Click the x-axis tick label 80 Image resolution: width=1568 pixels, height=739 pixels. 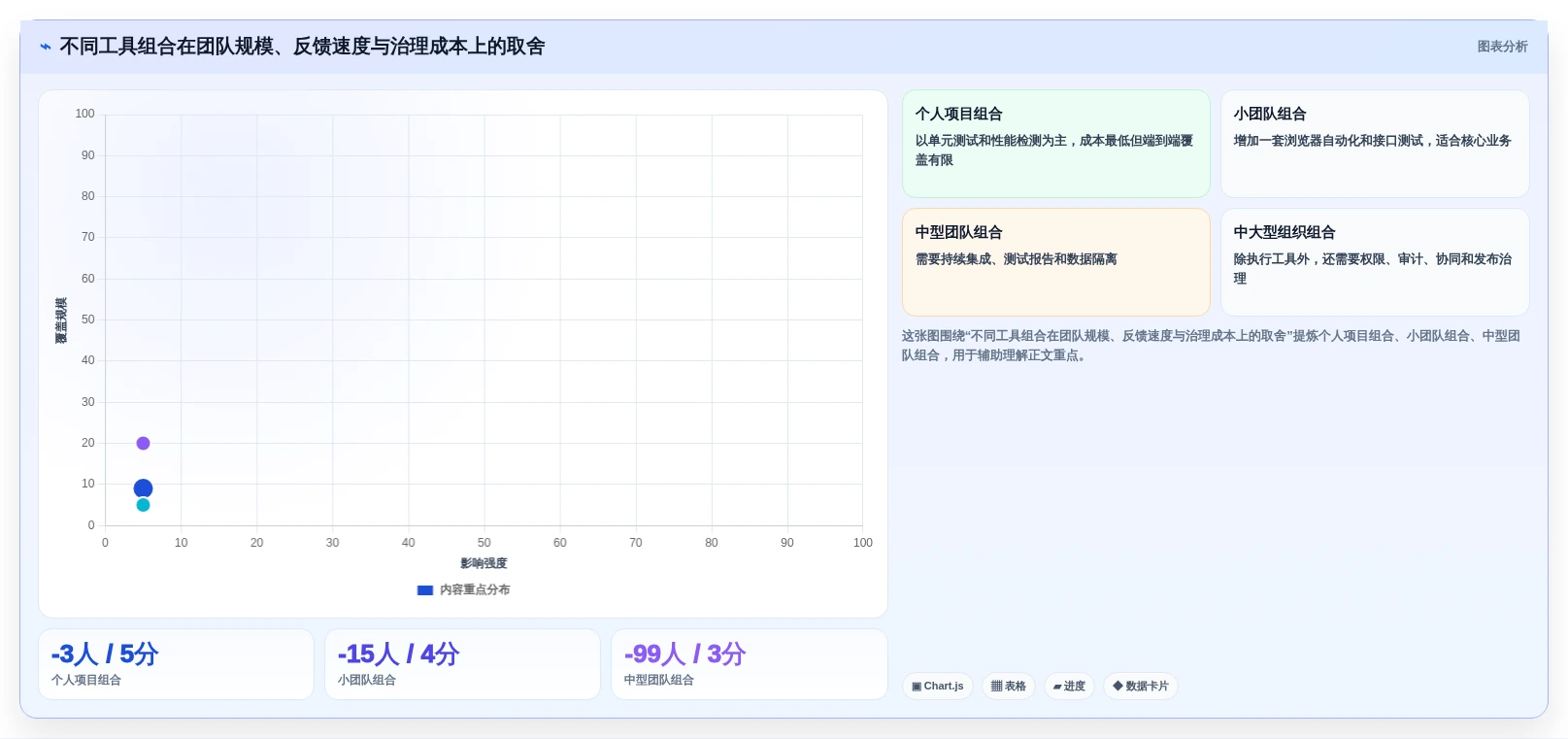[712, 543]
